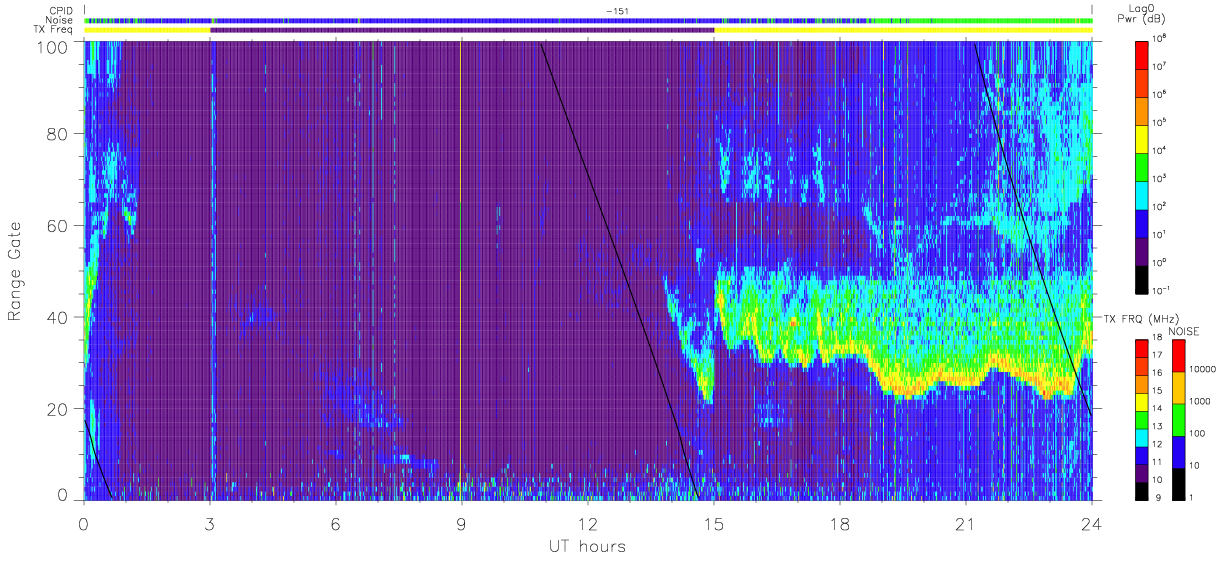
Task: Click the TX Freq row label at top left
Action: (x=55, y=30)
